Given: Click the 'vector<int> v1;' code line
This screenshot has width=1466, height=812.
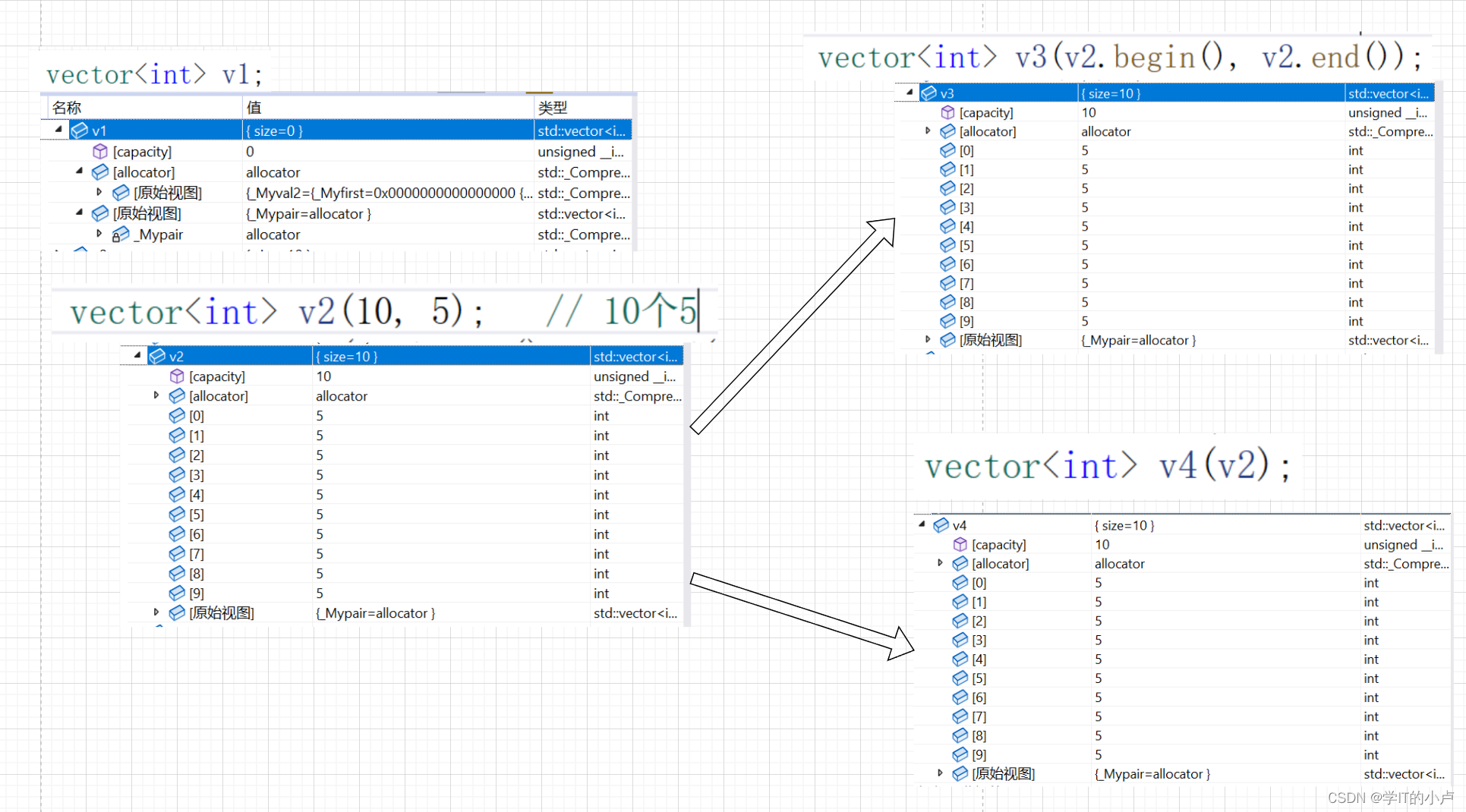Looking at the screenshot, I should [x=154, y=74].
